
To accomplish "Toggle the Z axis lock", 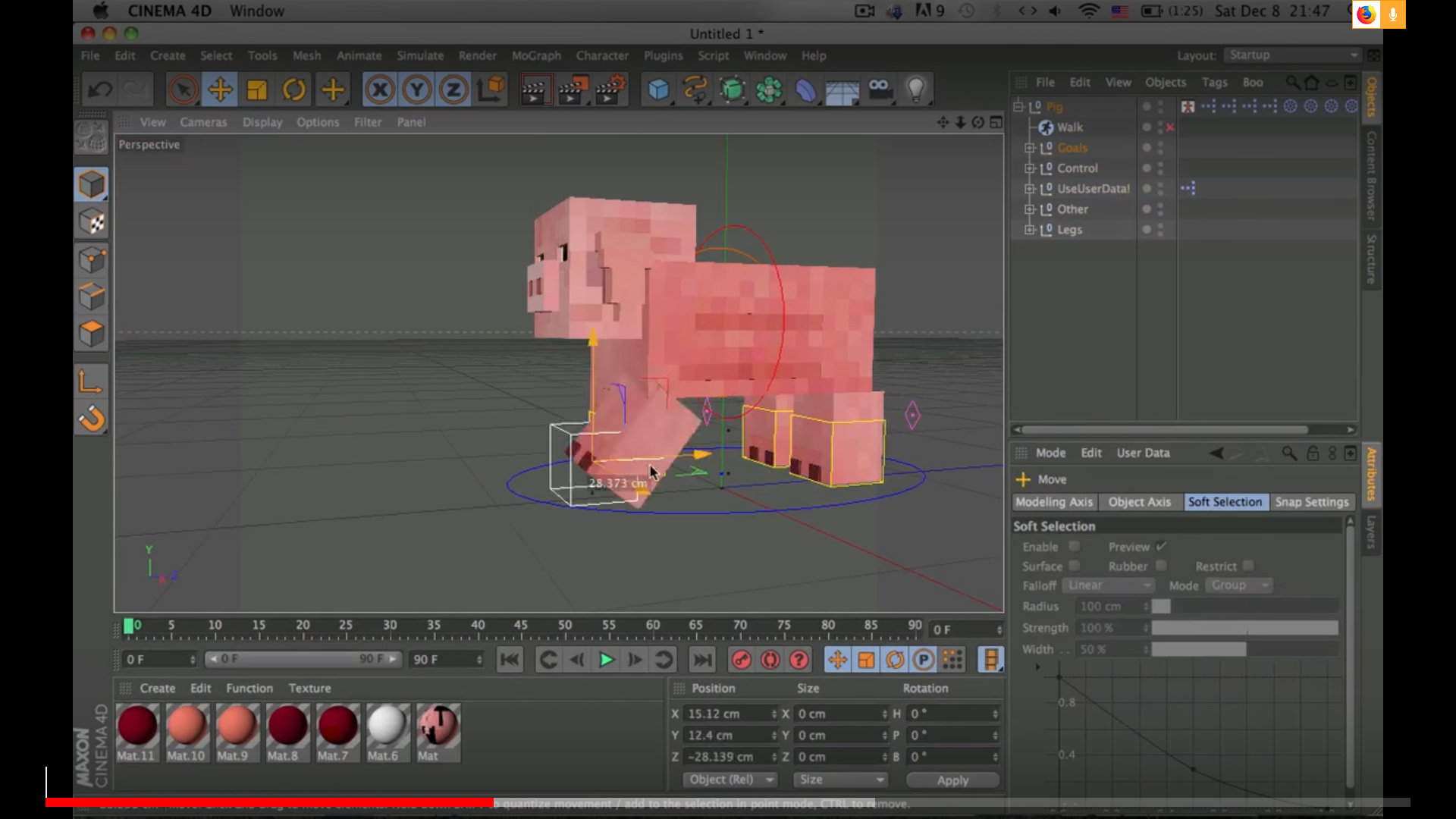I will [x=453, y=90].
